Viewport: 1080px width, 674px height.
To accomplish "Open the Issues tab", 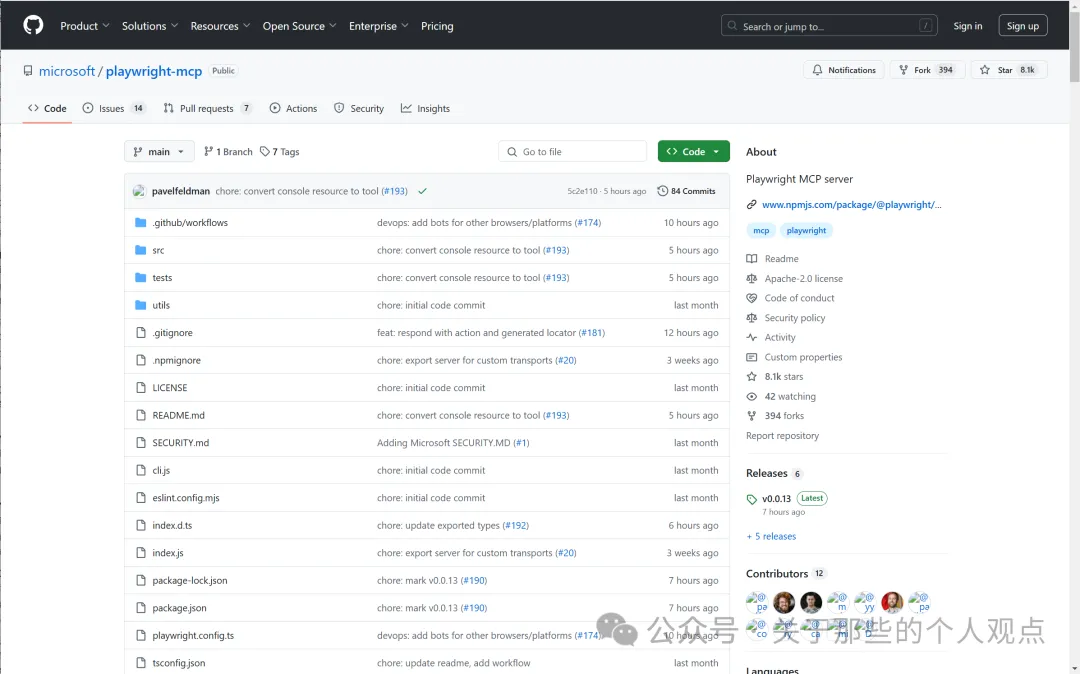I will [114, 109].
